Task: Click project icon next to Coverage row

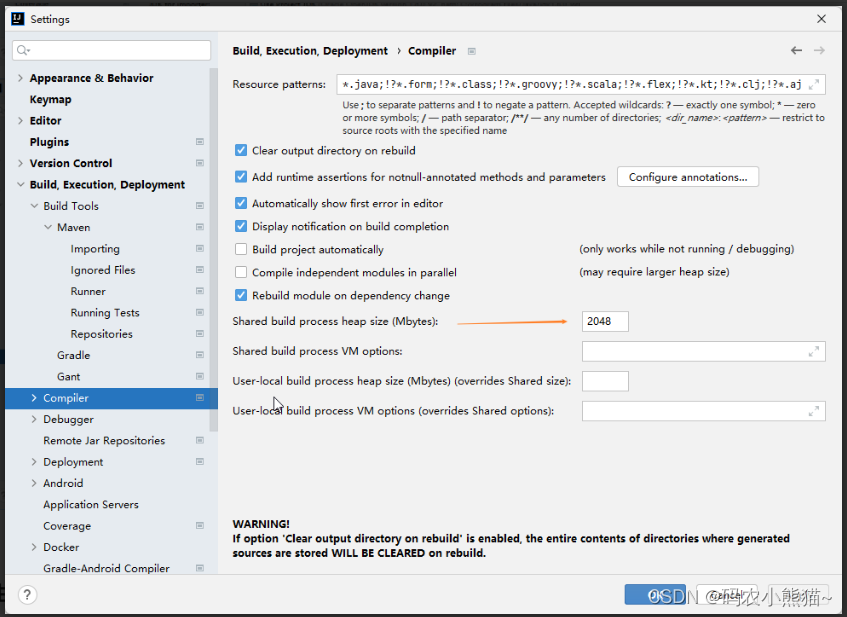Action: coord(200,526)
